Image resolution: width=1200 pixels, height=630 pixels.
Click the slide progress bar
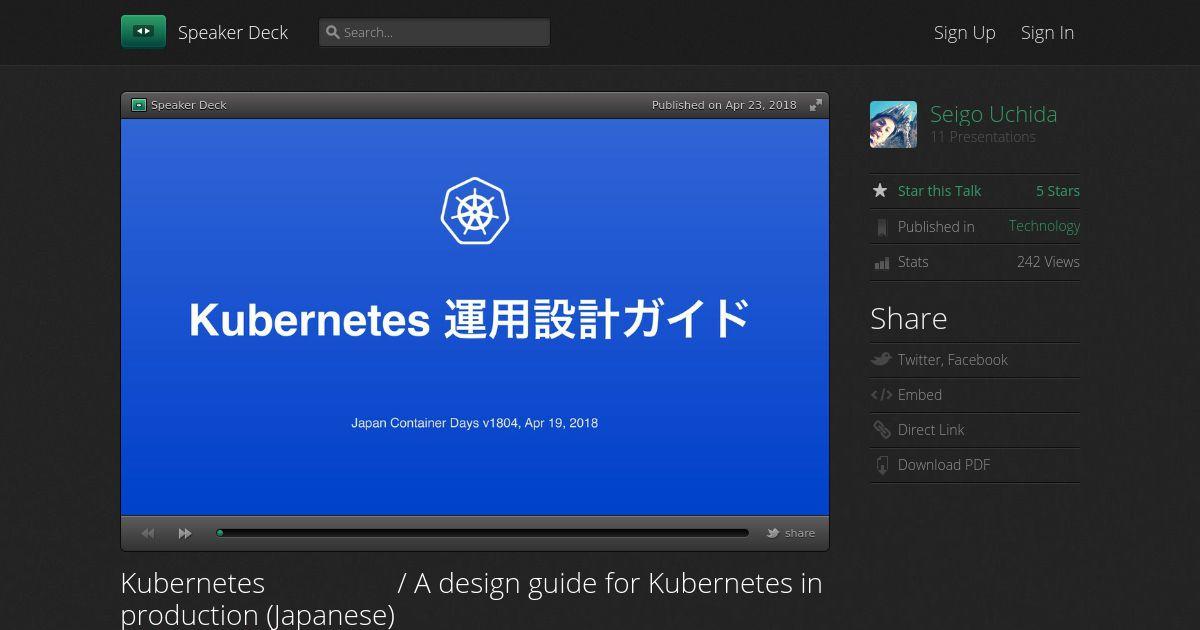(x=482, y=533)
